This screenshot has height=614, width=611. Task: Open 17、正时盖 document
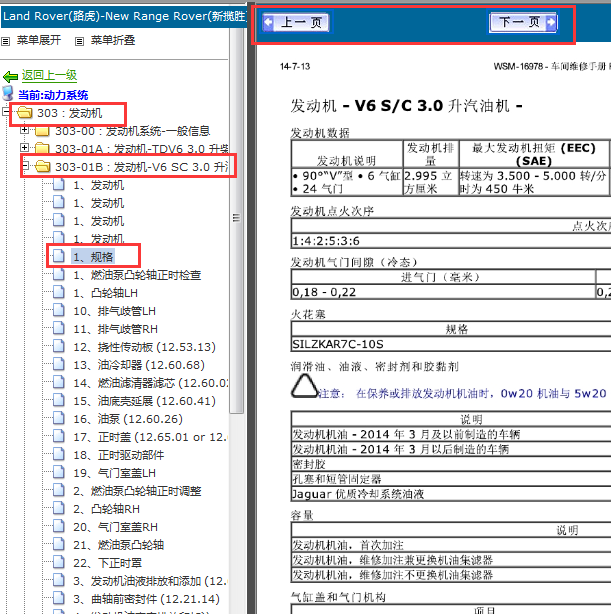(x=151, y=437)
